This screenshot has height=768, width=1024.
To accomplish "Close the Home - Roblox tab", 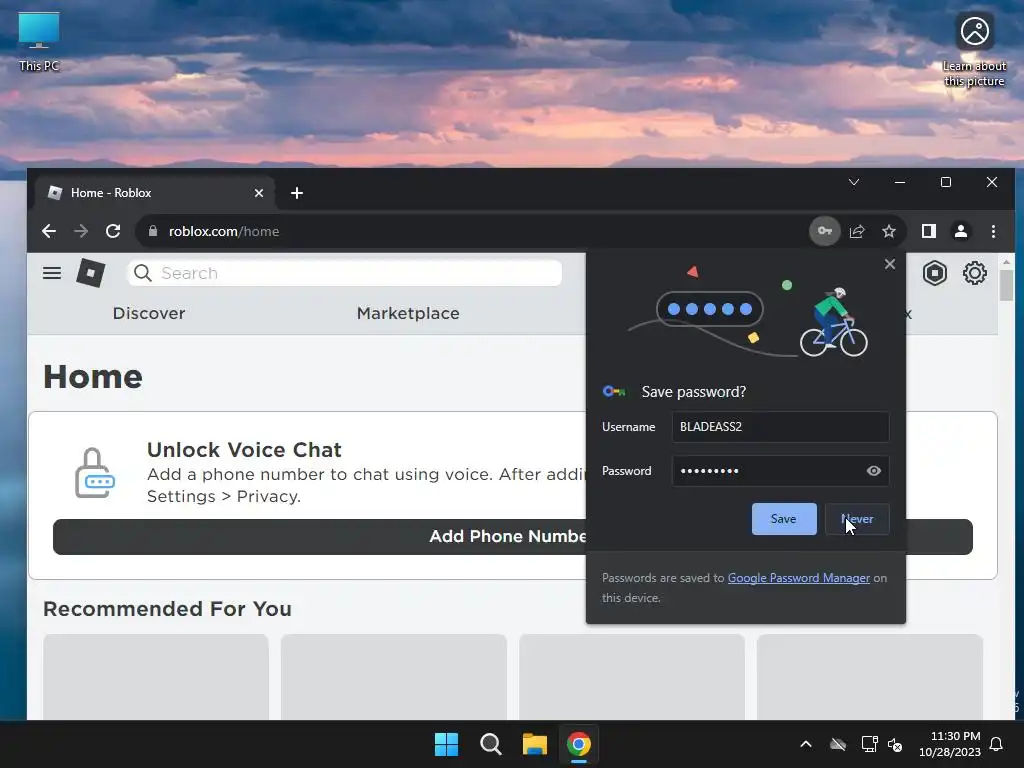I will pos(259,193).
